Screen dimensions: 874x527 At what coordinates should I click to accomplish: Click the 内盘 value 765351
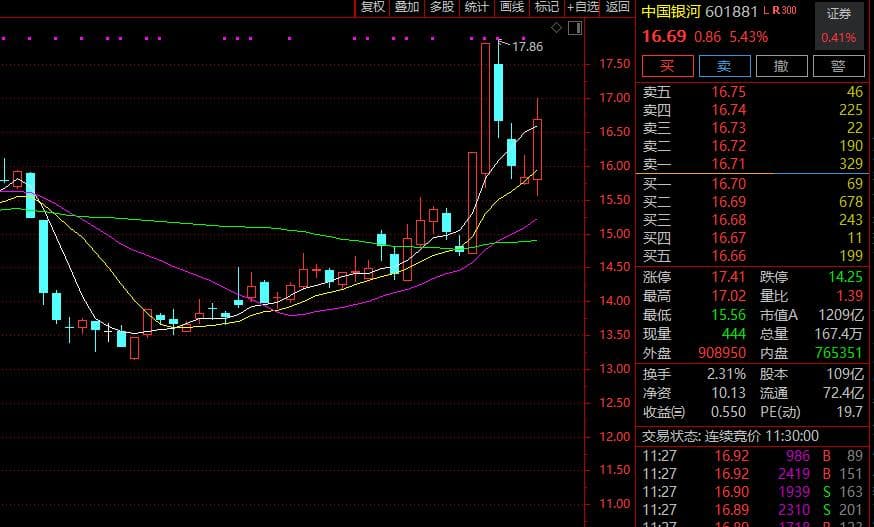coord(838,352)
